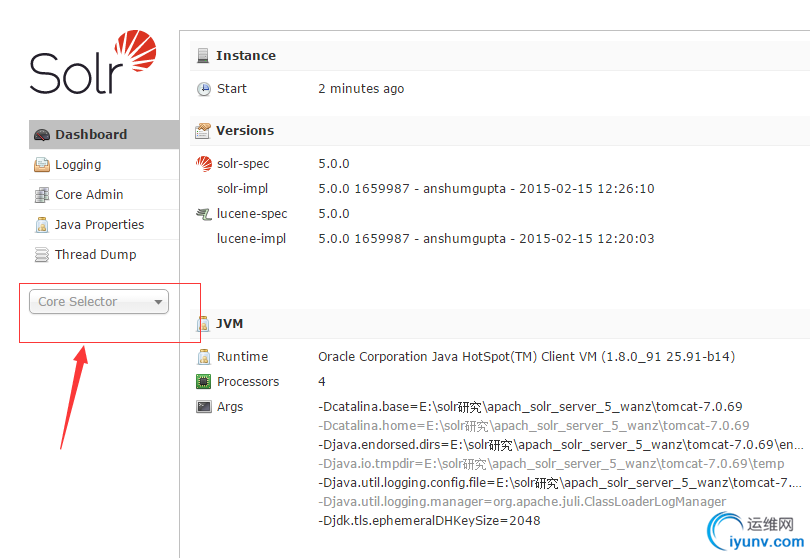The height and width of the screenshot is (558, 810).
Task: Click the Java Properties jar icon
Action: [x=42, y=225]
